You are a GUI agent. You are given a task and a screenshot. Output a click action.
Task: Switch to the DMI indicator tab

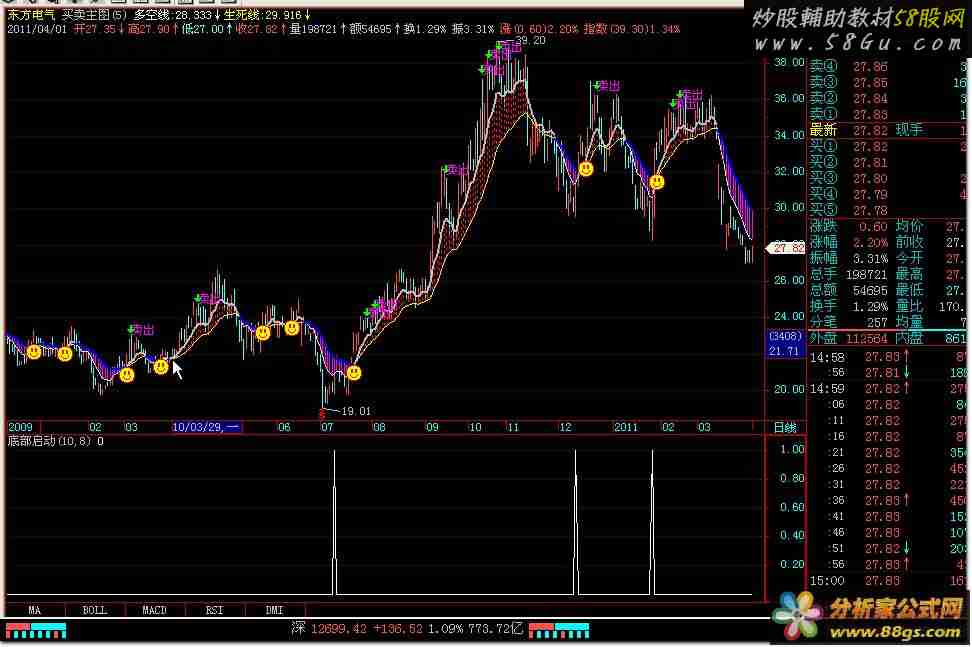pyautogui.click(x=275, y=610)
